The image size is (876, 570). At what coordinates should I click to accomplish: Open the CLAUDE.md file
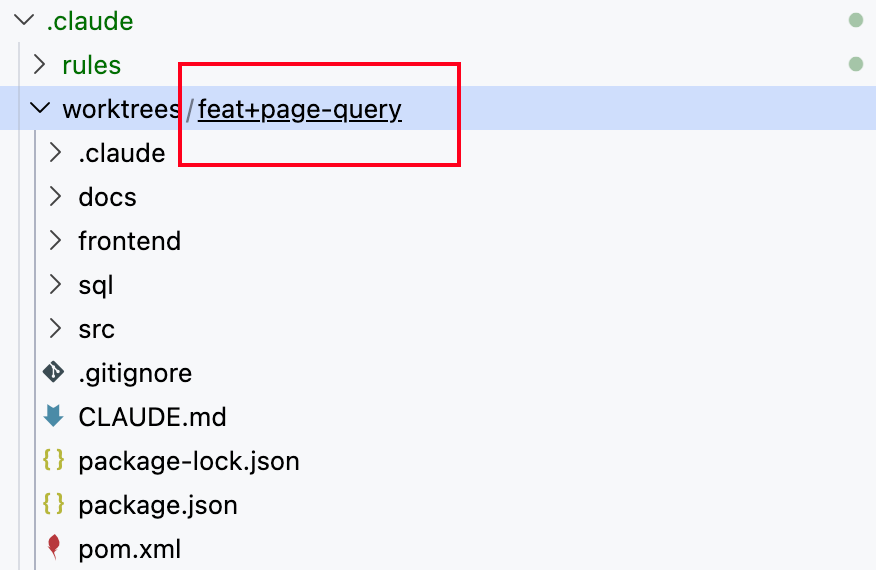(153, 417)
